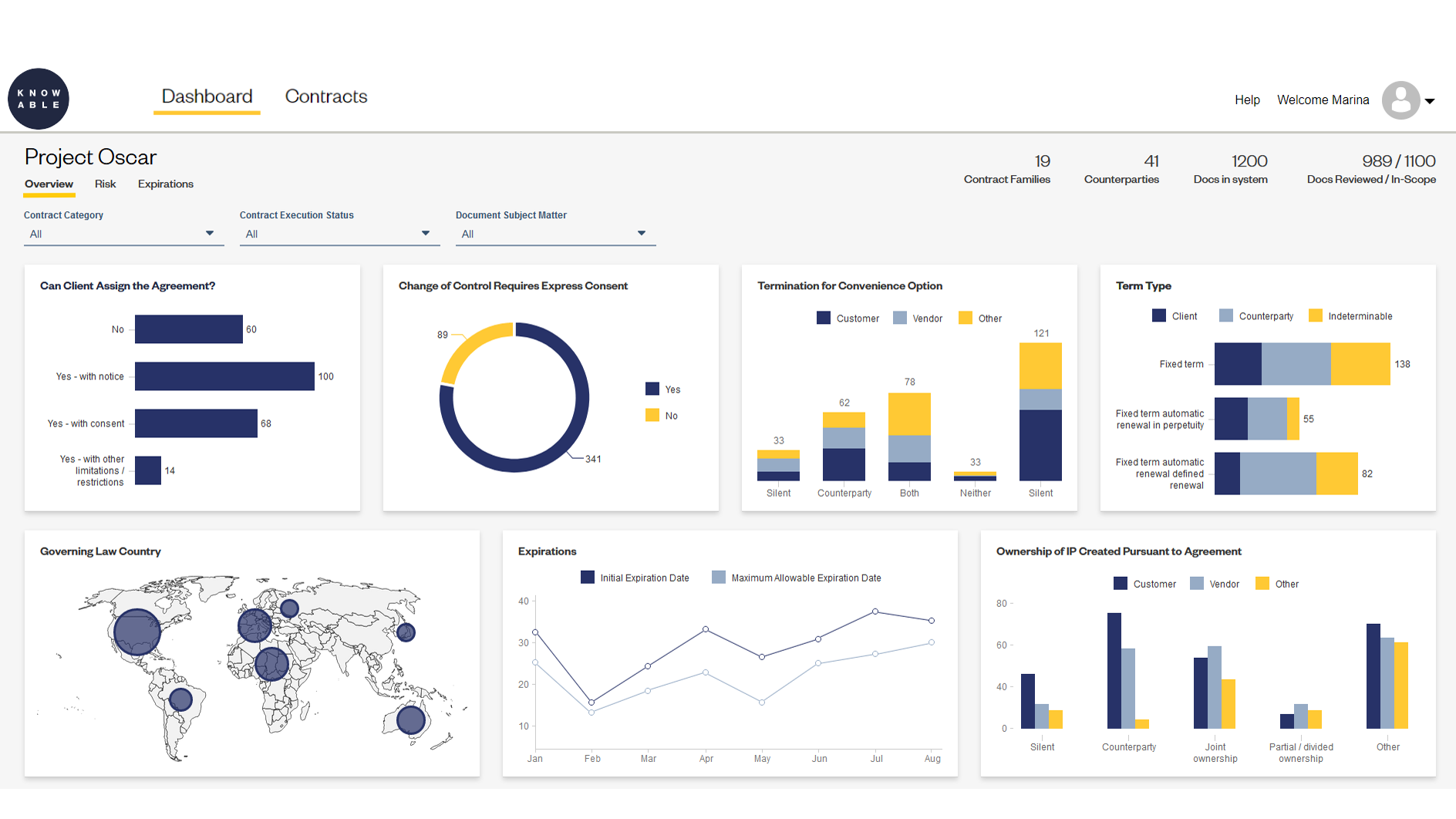Image resolution: width=1456 pixels, height=819 pixels.
Task: Toggle Other legend in Ownership of IP chart
Action: pos(1262,583)
